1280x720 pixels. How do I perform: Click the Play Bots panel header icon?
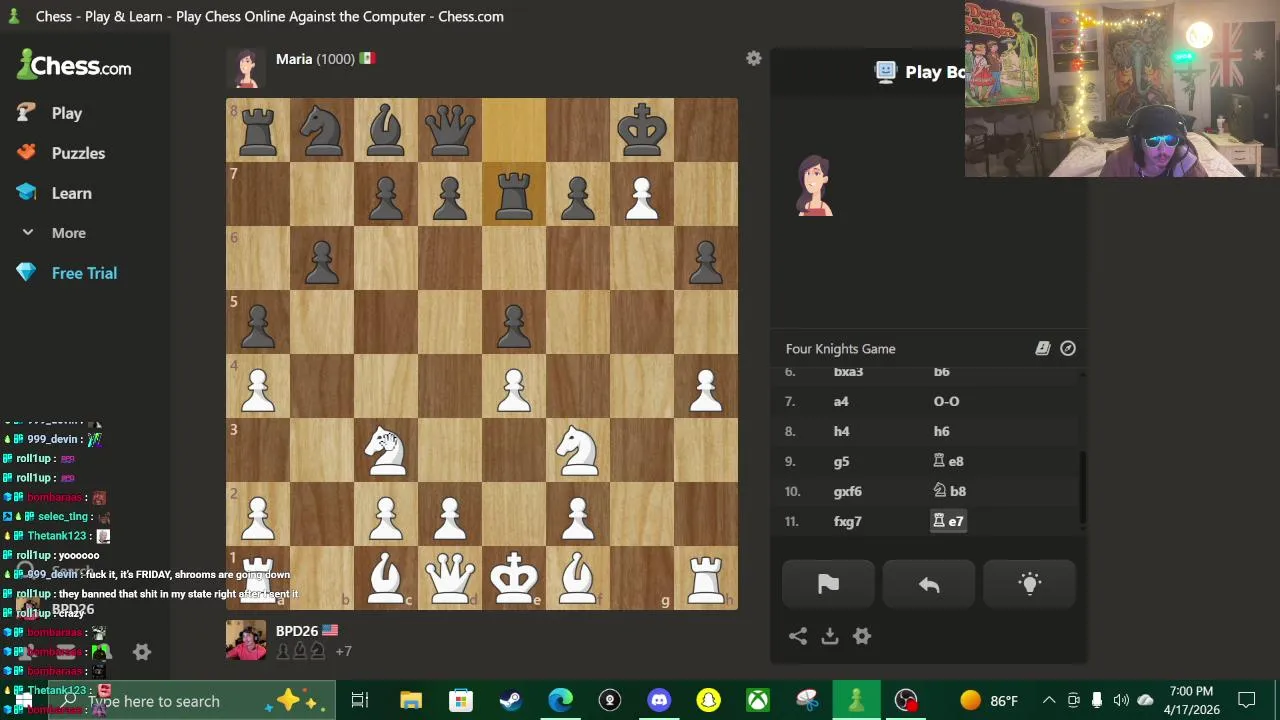point(885,71)
